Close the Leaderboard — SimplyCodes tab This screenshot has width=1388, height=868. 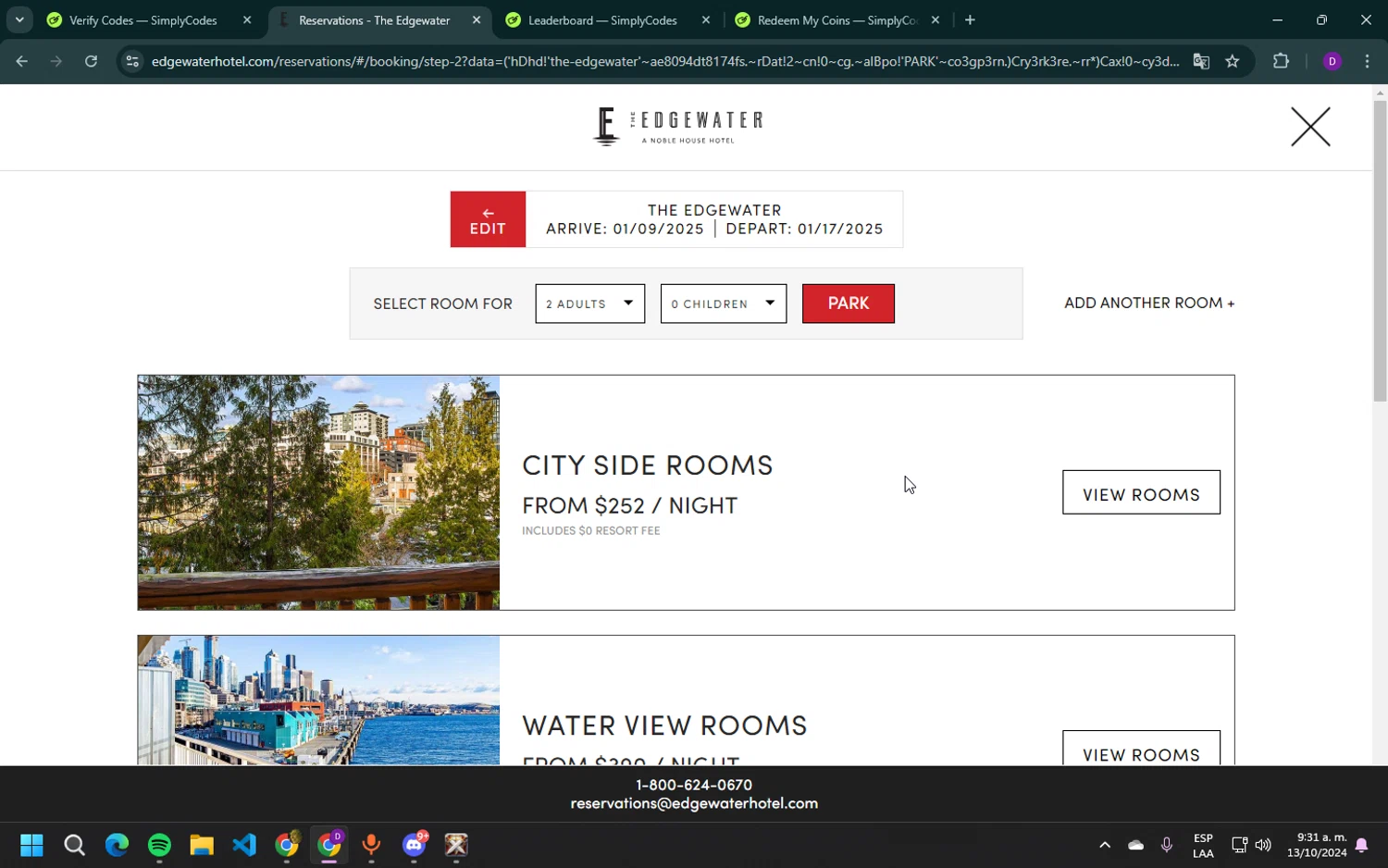pos(706,19)
